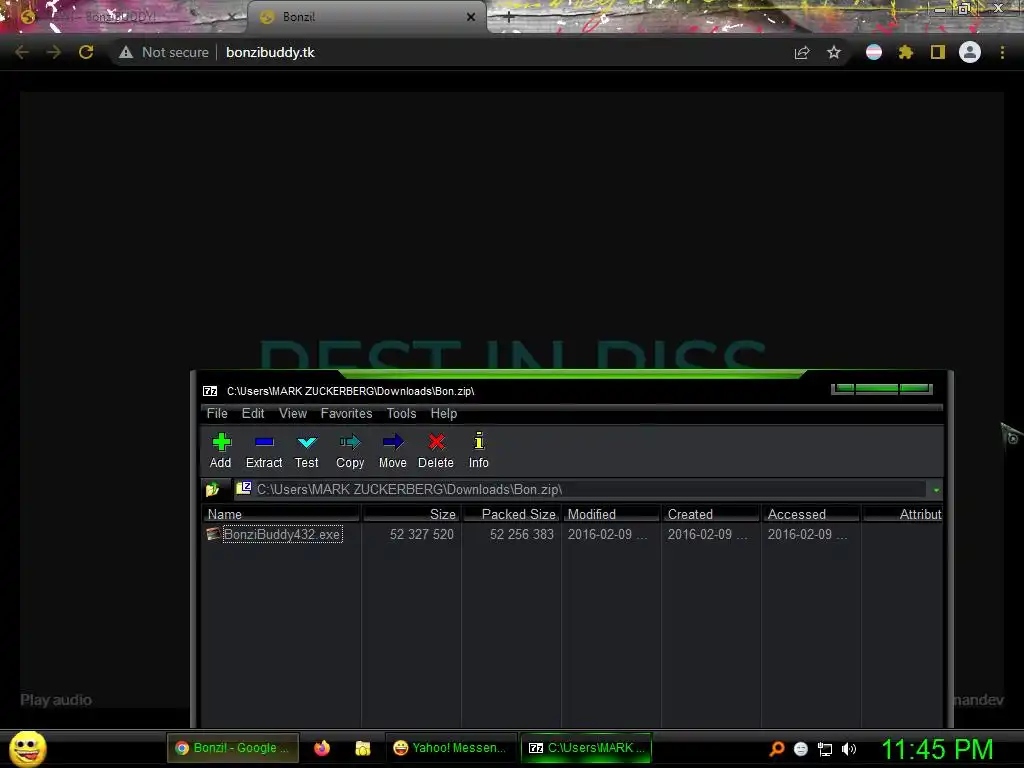Run the Test archive tool
This screenshot has width=1024, height=768.
(x=306, y=451)
